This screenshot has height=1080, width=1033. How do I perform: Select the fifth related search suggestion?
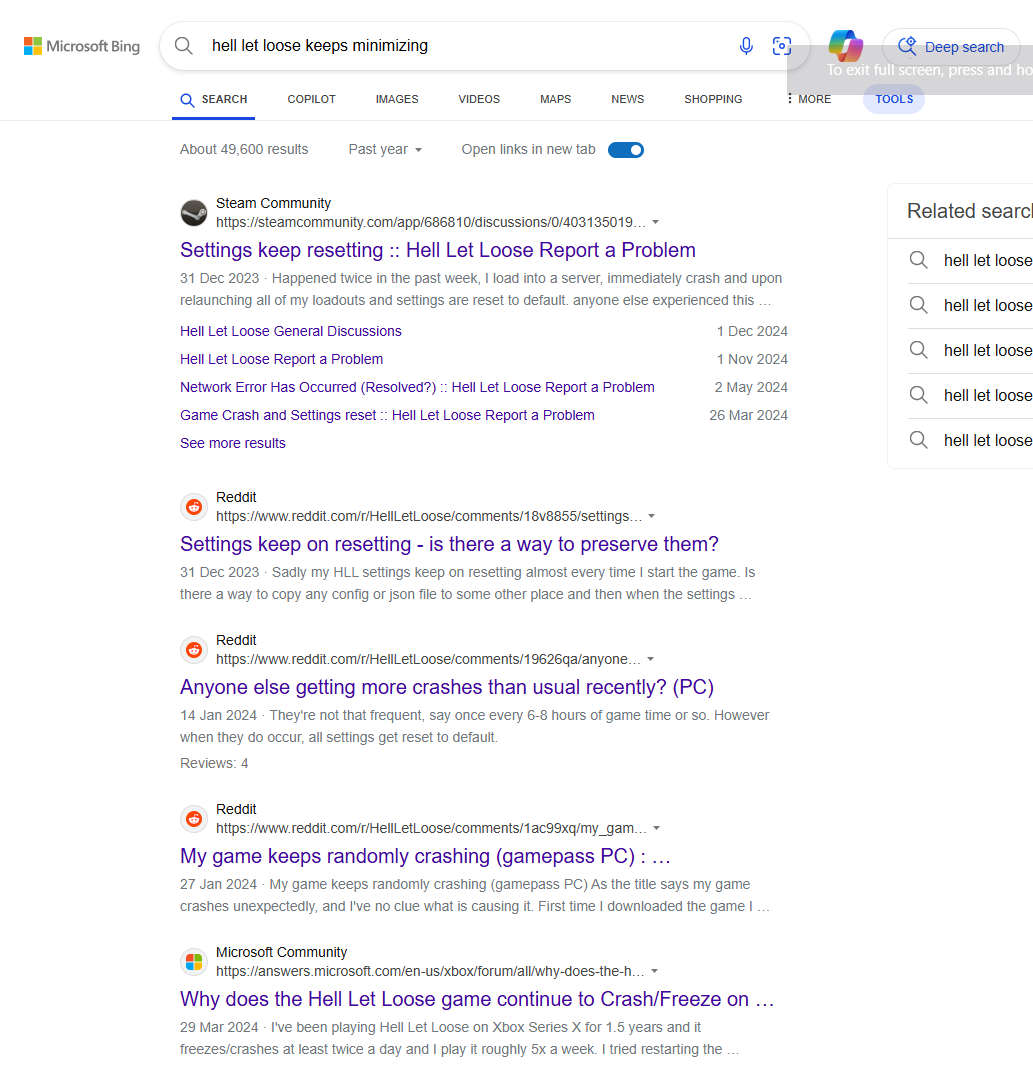[971, 440]
